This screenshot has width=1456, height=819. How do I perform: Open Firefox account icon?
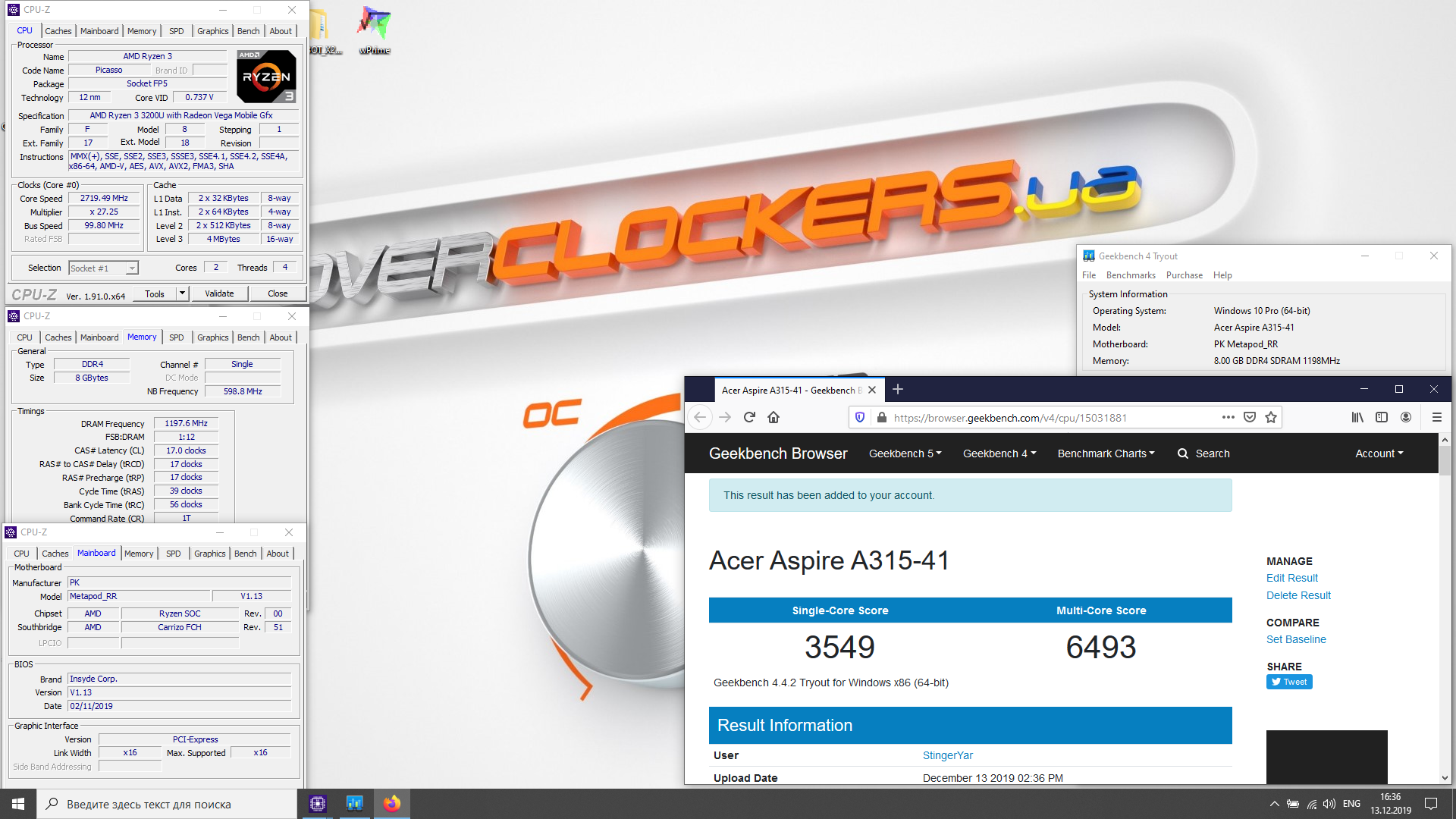click(1406, 417)
